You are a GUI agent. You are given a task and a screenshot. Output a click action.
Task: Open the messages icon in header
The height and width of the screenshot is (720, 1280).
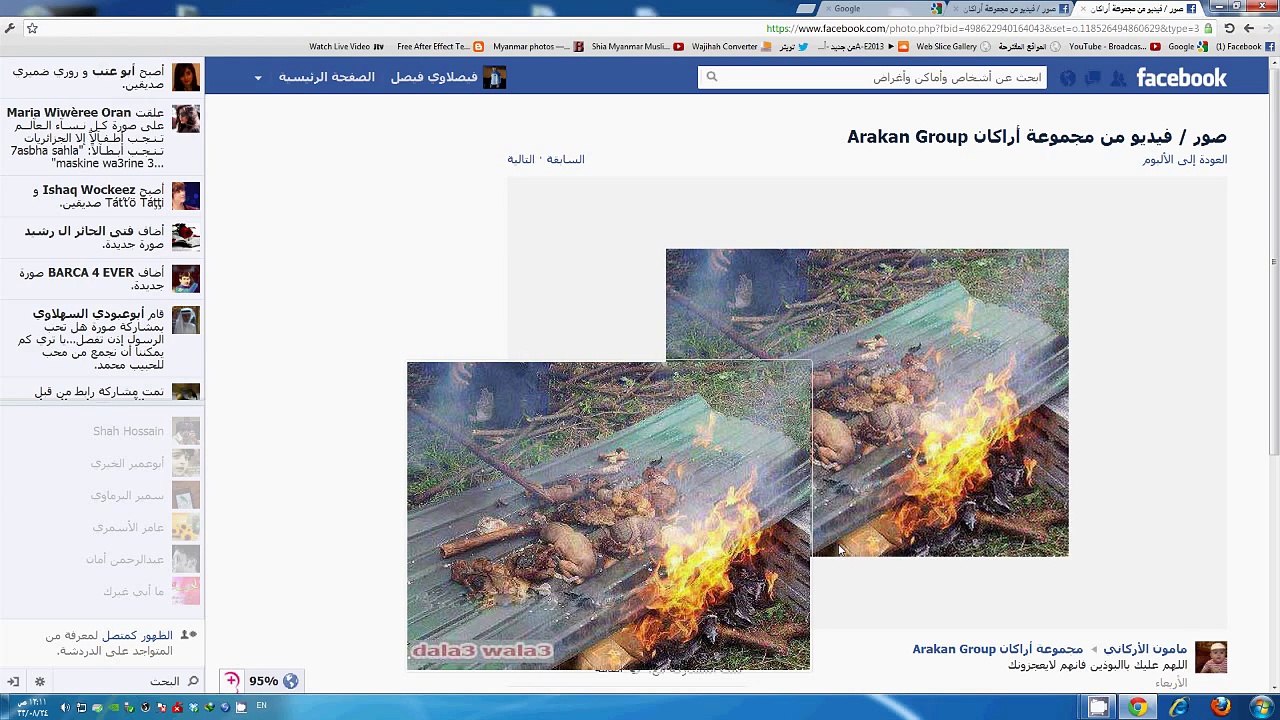(1093, 78)
